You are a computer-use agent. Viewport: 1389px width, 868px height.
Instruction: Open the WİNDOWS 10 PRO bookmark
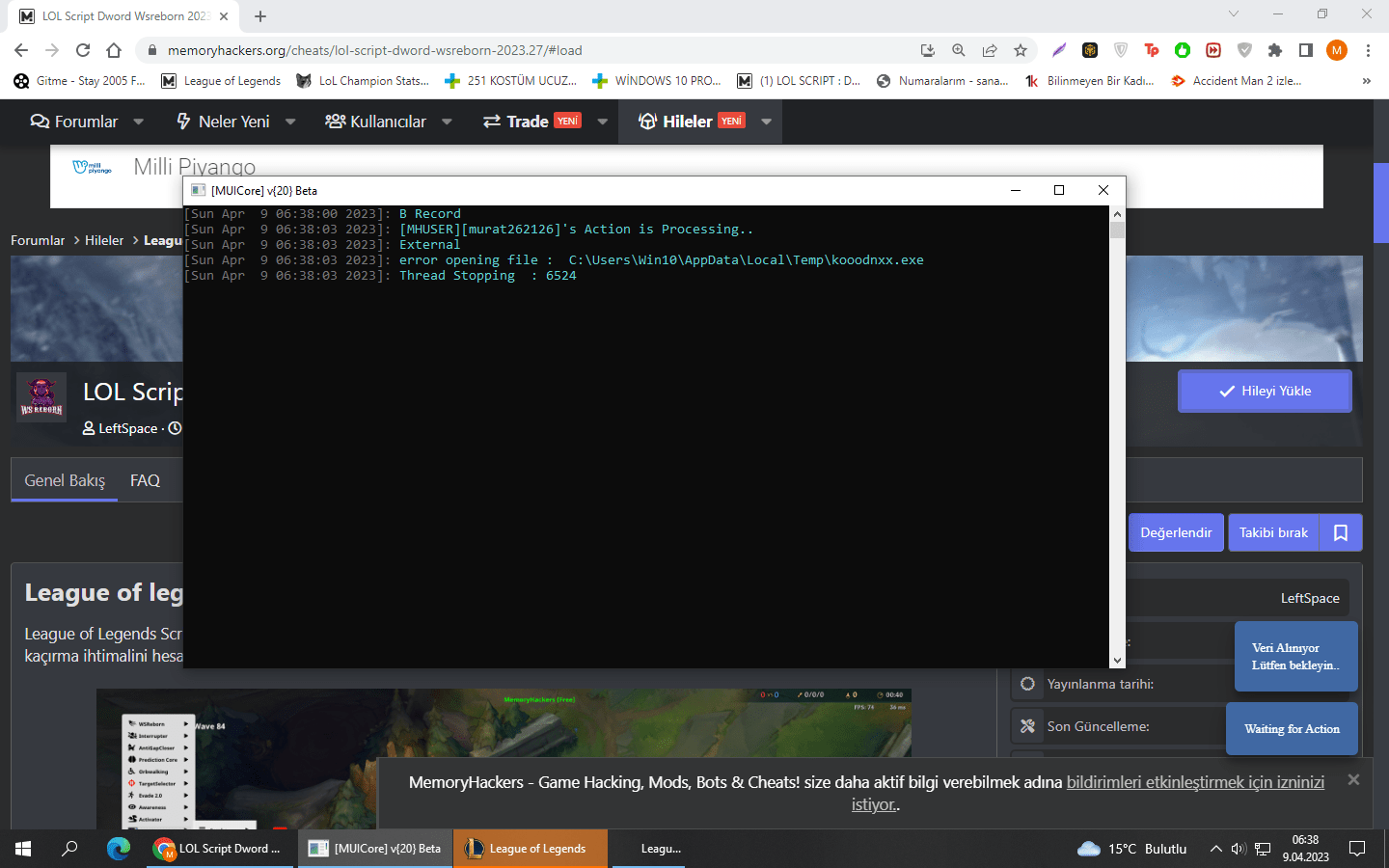tap(657, 81)
